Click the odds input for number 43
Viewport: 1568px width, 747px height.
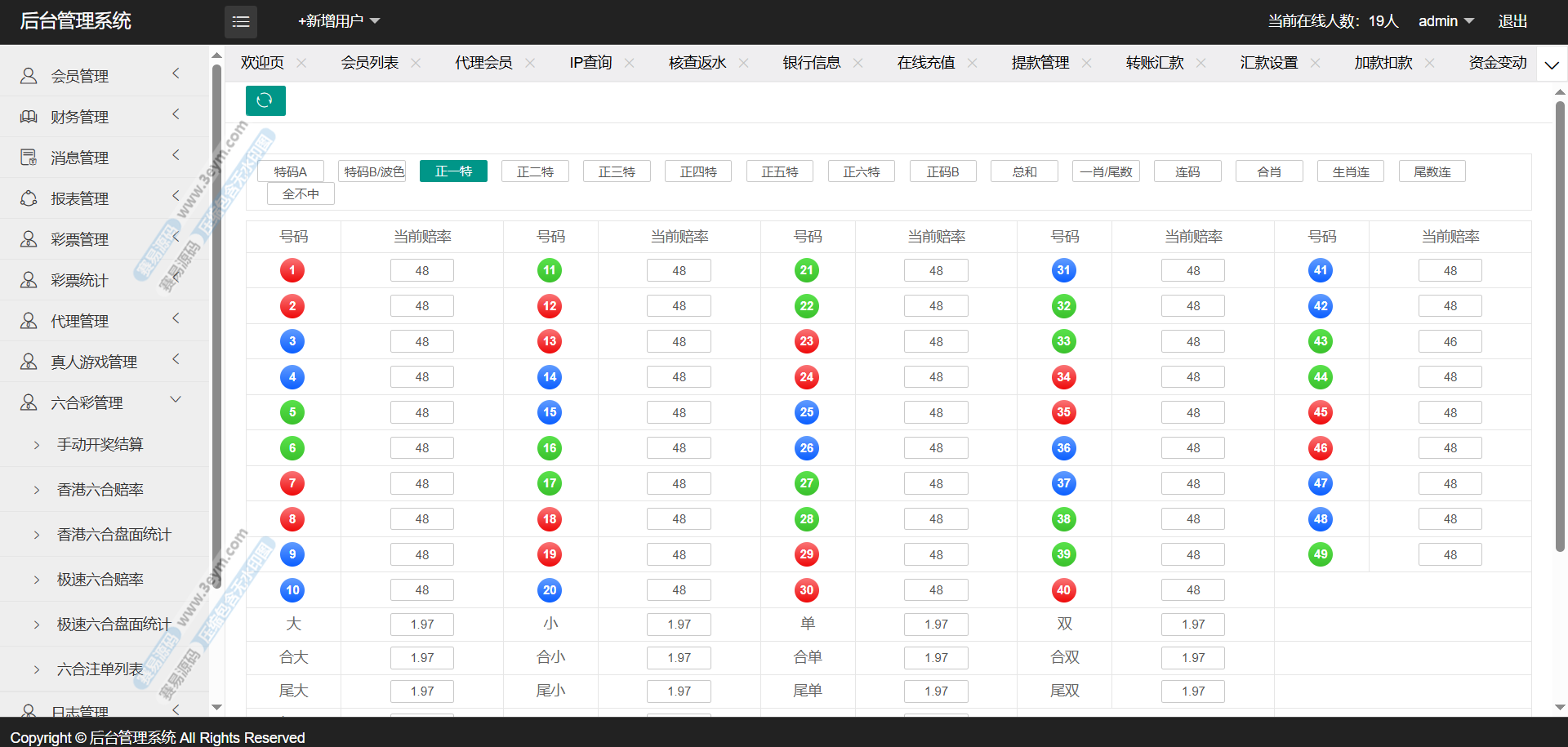coord(1450,342)
